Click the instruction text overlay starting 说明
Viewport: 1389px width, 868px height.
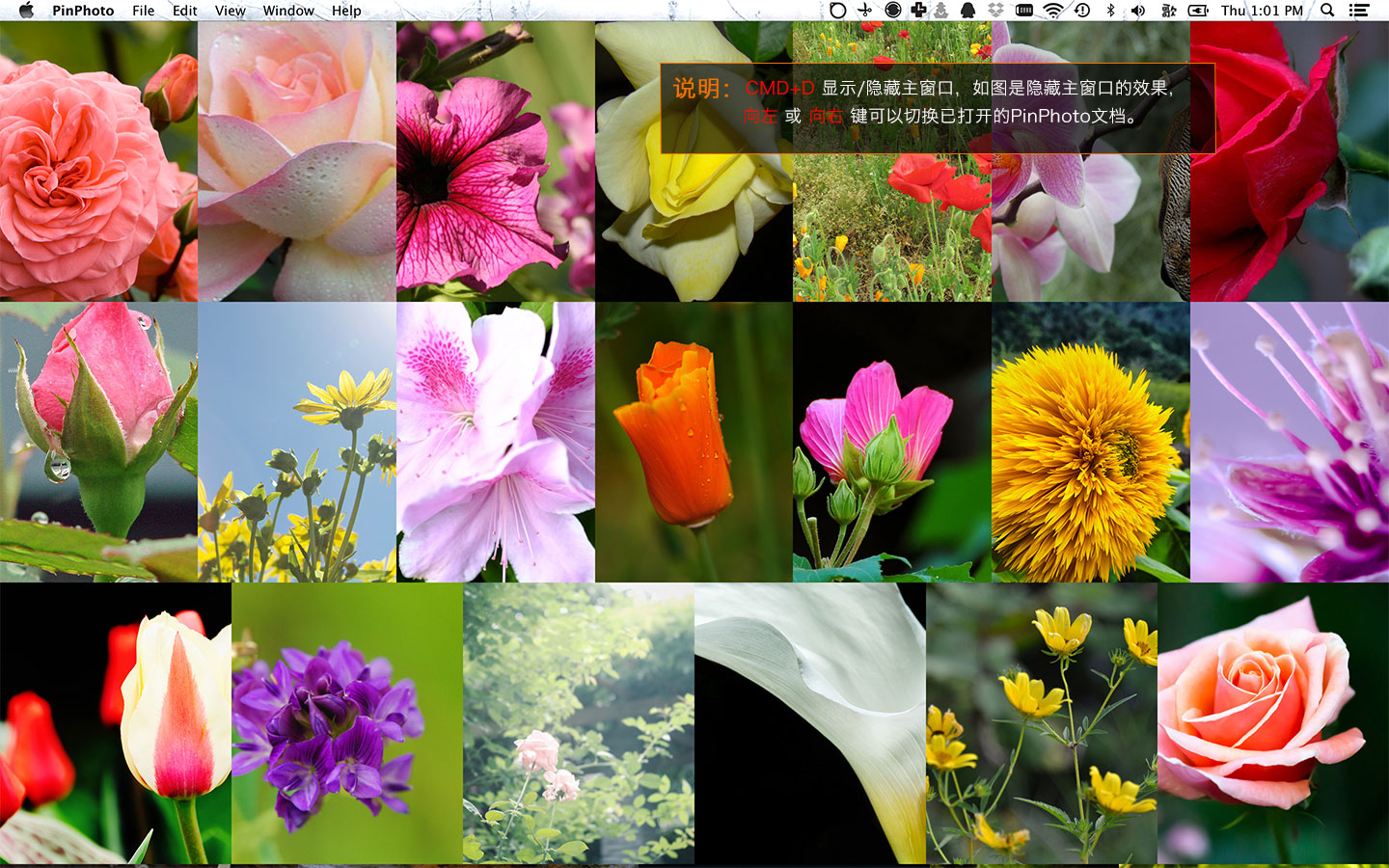(937, 107)
